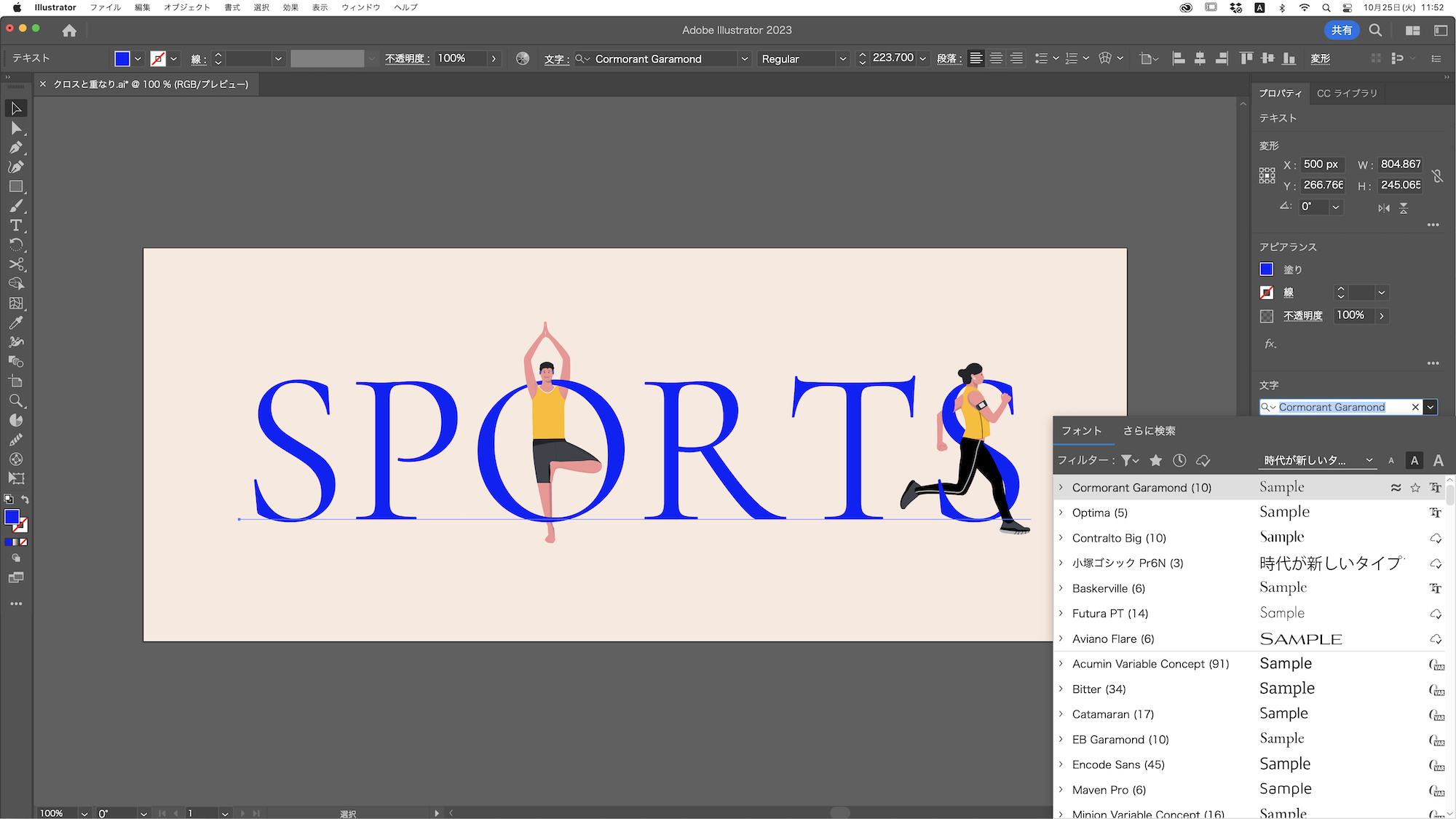Select the Curvature tool

(16, 167)
